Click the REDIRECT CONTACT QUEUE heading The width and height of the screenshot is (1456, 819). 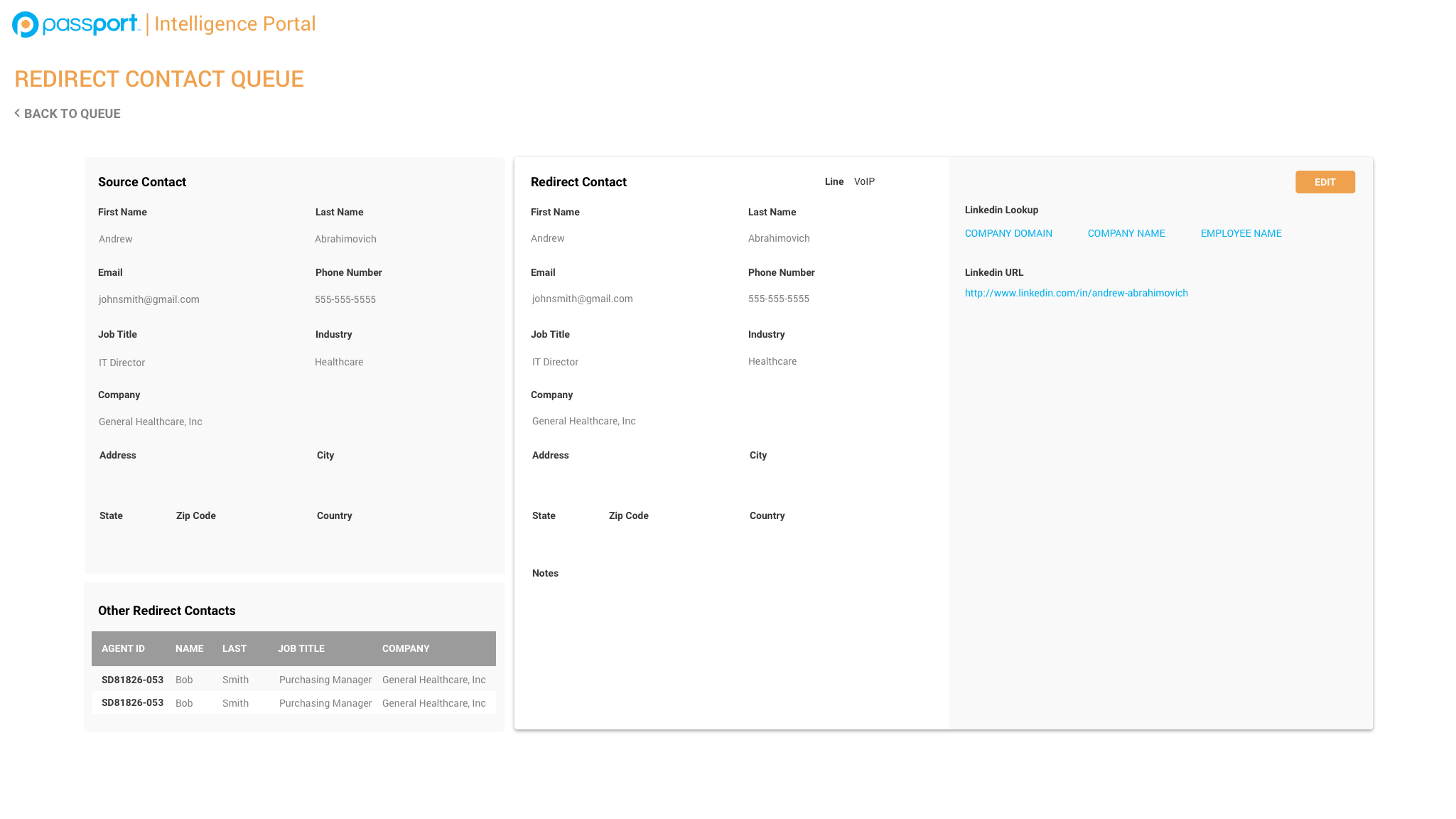[x=159, y=79]
